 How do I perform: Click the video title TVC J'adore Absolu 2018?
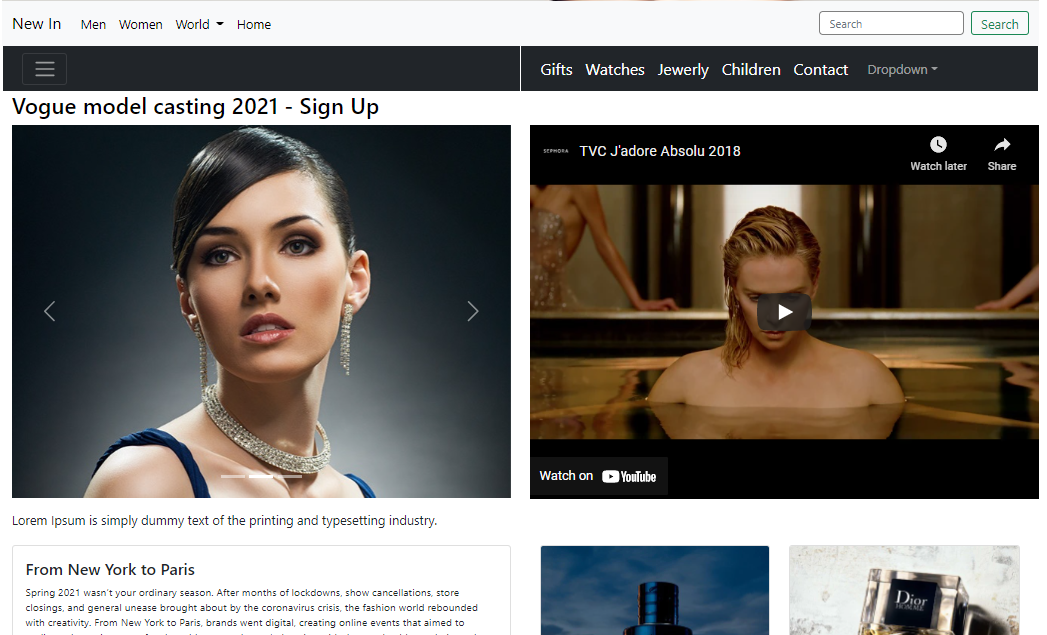[659, 150]
